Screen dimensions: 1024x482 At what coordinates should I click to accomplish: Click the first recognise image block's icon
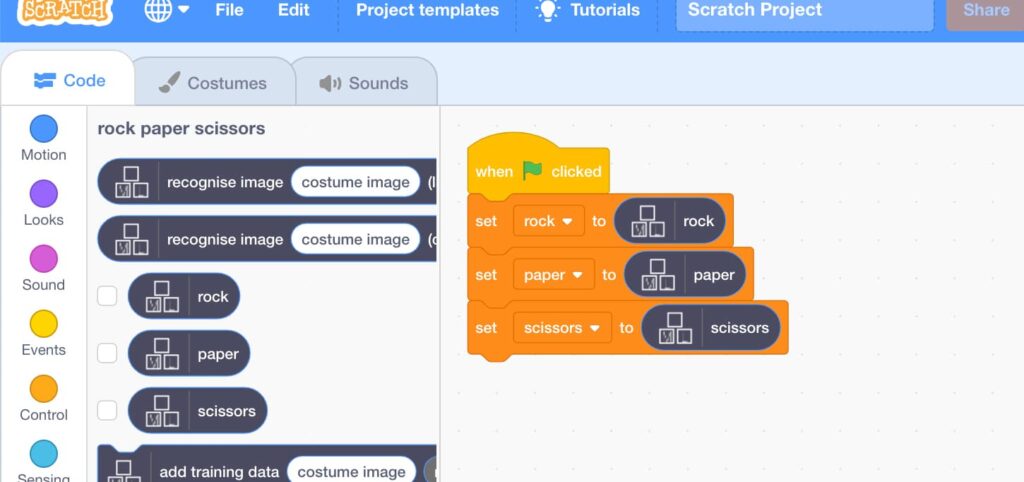132,182
